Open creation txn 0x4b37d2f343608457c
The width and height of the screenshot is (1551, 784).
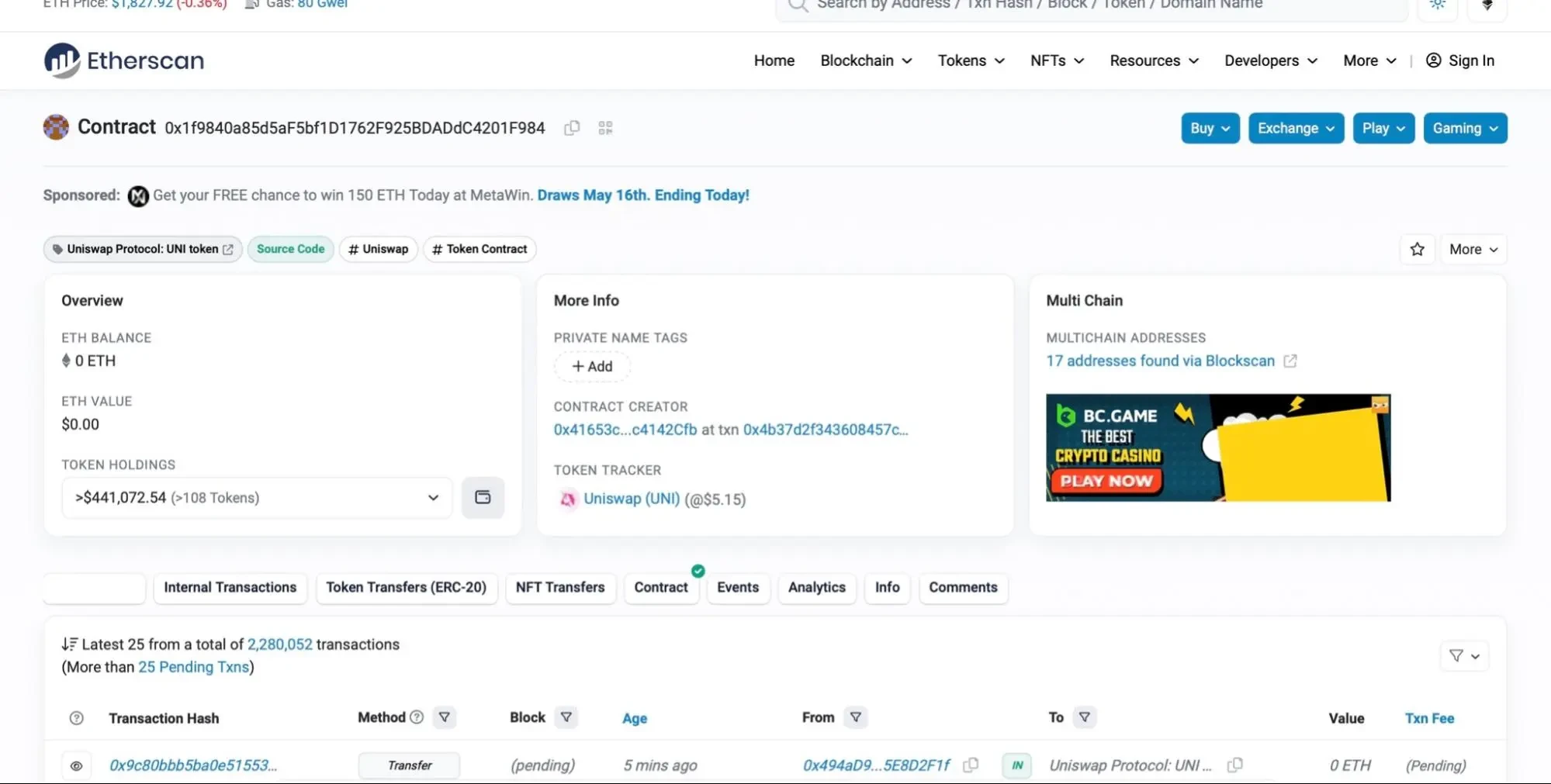pyautogui.click(x=826, y=430)
